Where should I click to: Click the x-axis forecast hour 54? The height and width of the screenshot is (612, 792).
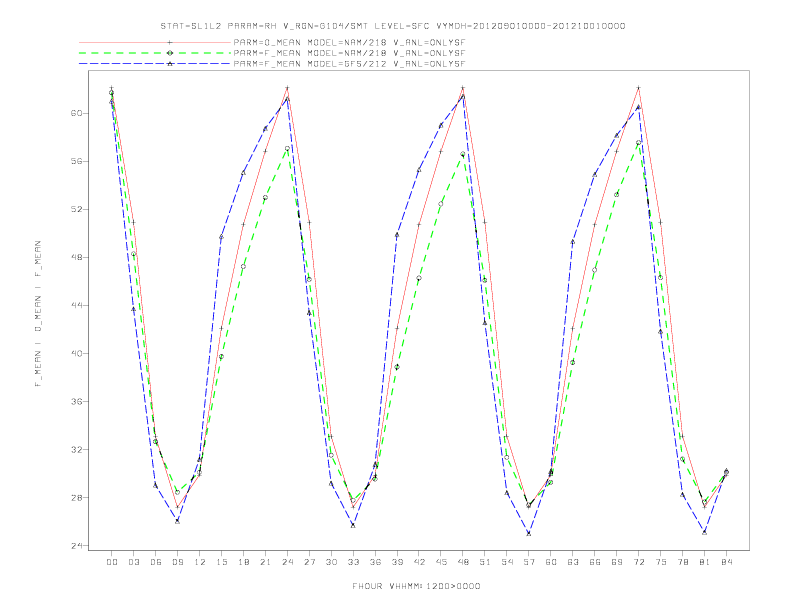pos(507,562)
